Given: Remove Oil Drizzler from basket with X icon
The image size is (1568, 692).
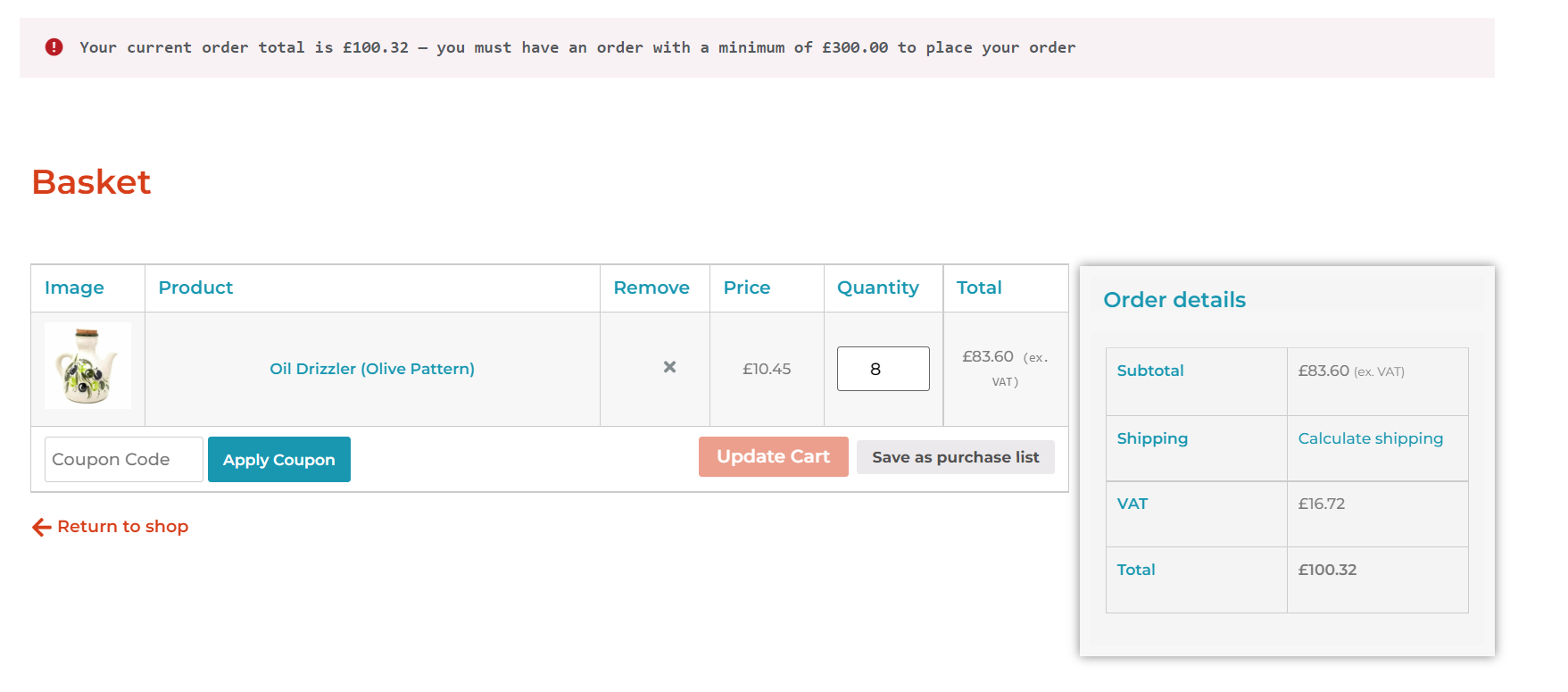Looking at the screenshot, I should click(669, 367).
